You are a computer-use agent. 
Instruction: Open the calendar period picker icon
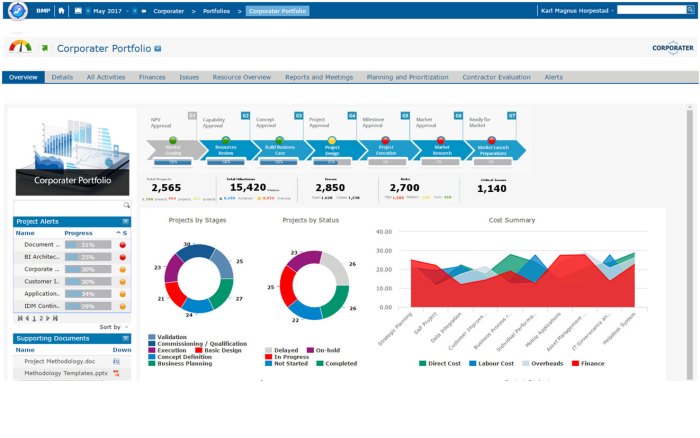(79, 11)
